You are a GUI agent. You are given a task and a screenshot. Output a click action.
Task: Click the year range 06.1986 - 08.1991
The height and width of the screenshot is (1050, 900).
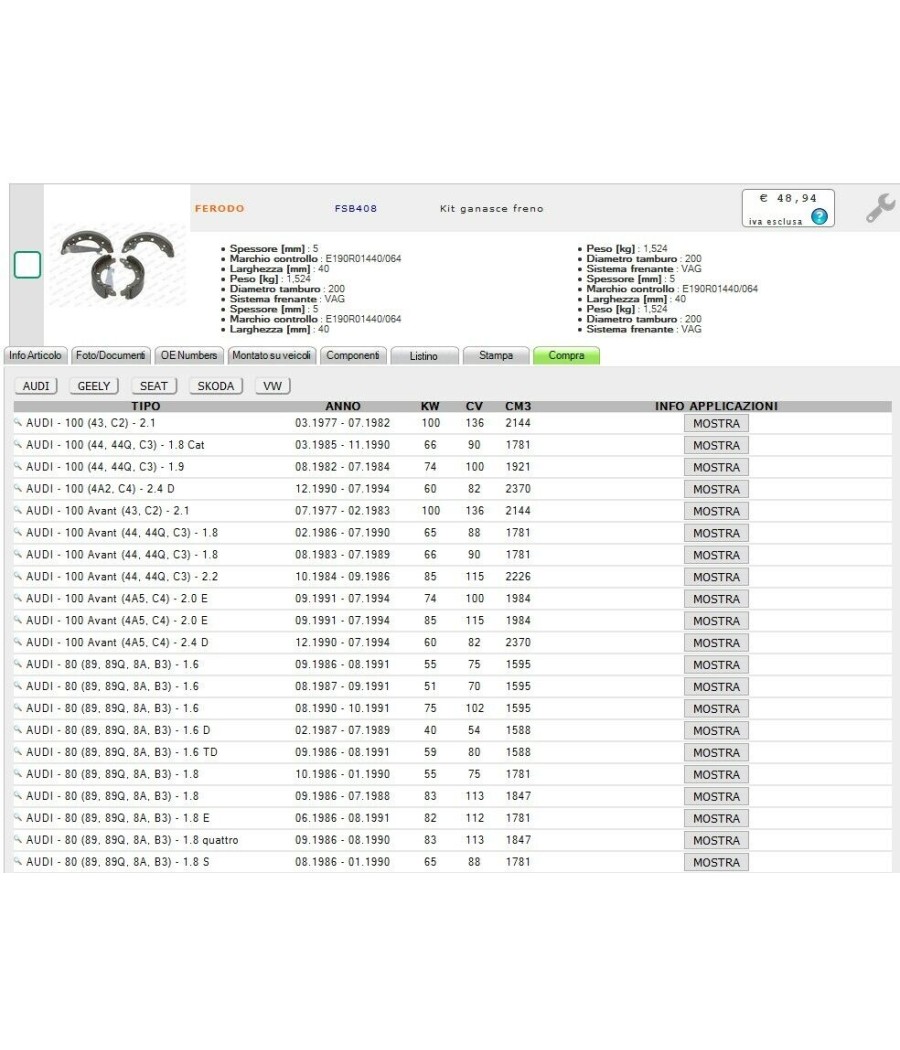coord(342,818)
